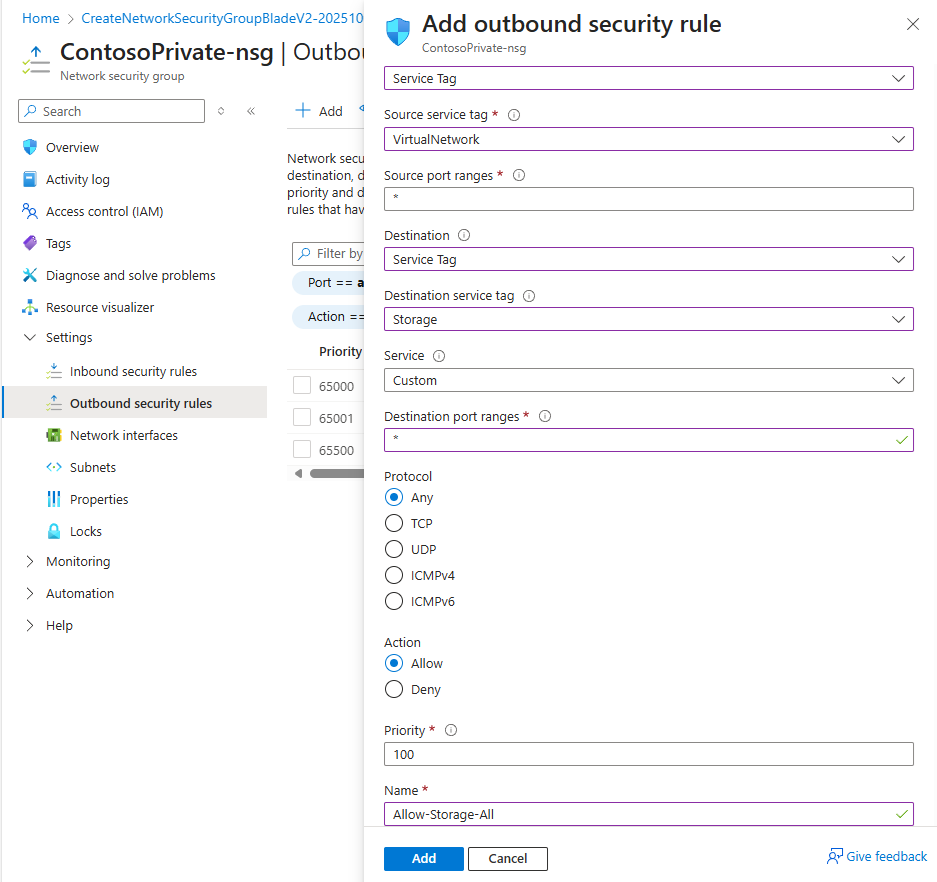
Task: Click the Tags icon in the sidebar
Action: (x=29, y=243)
